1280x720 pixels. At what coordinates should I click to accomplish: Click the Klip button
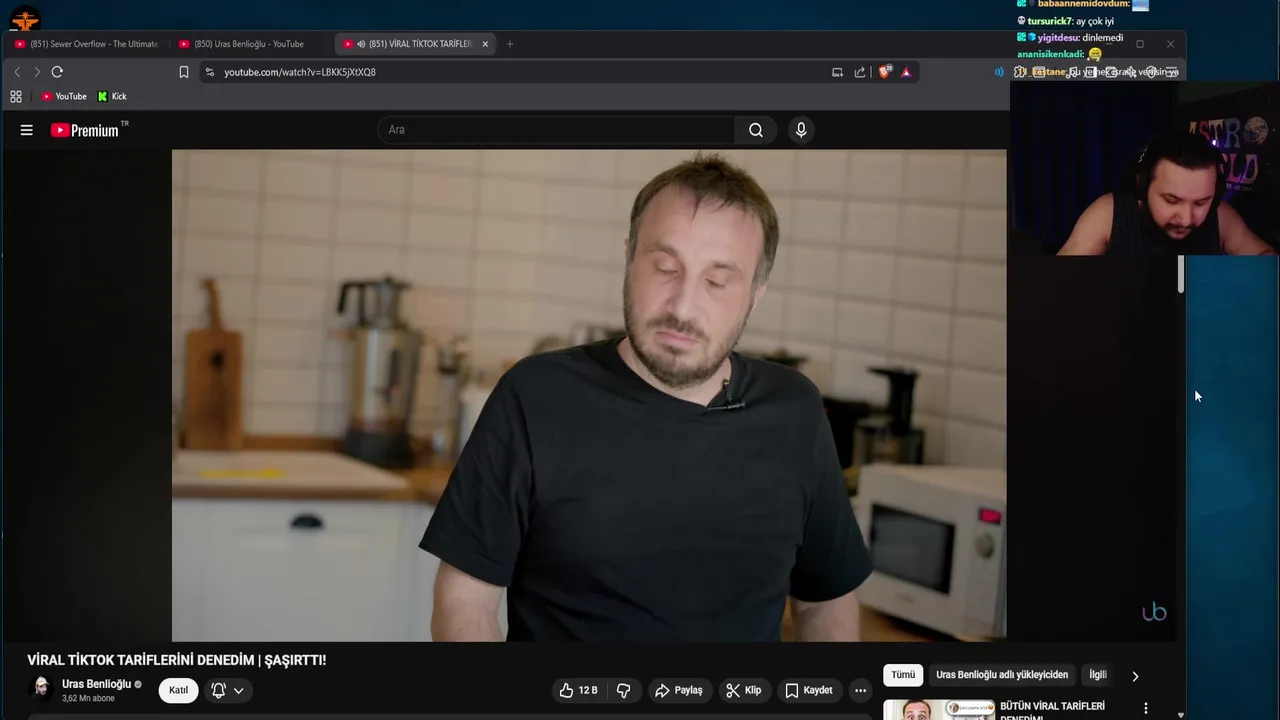point(743,690)
